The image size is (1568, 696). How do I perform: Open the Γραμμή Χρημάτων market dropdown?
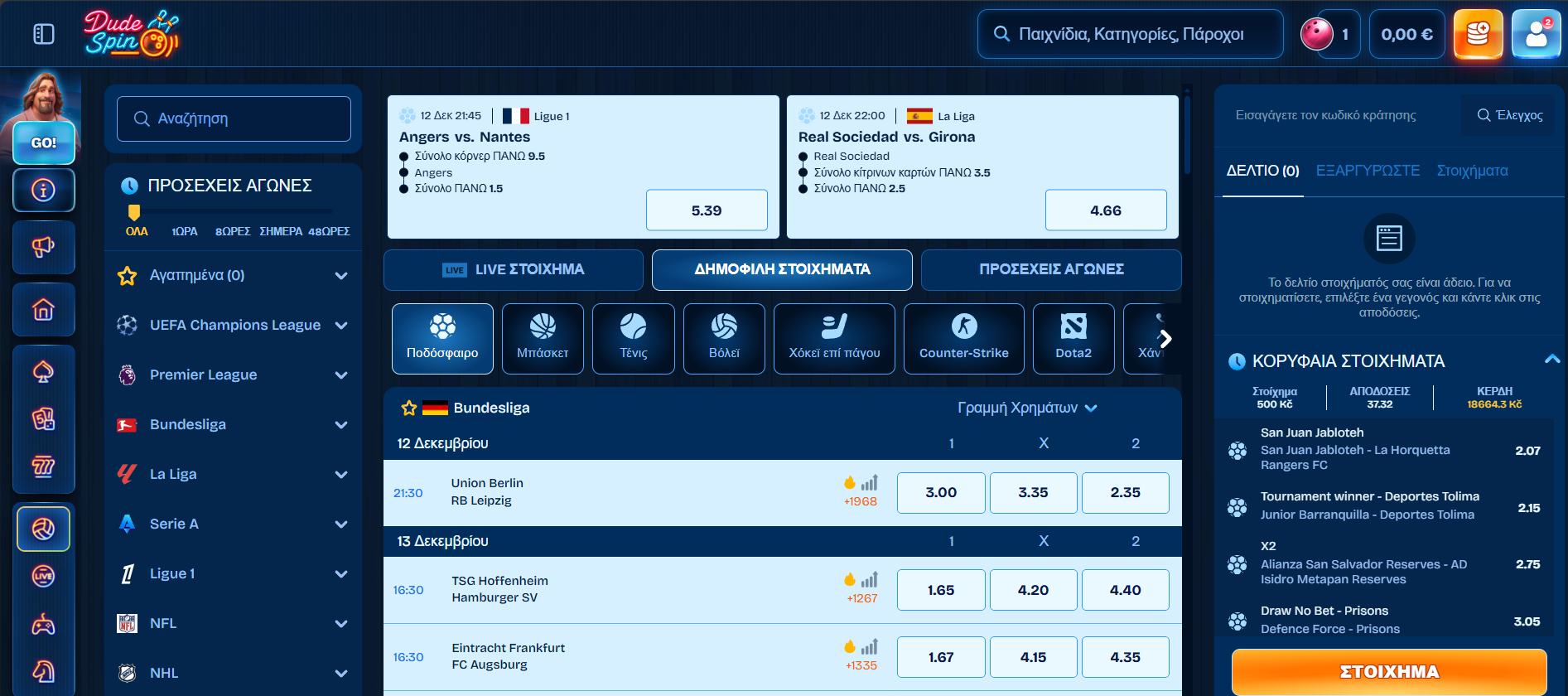click(1027, 408)
